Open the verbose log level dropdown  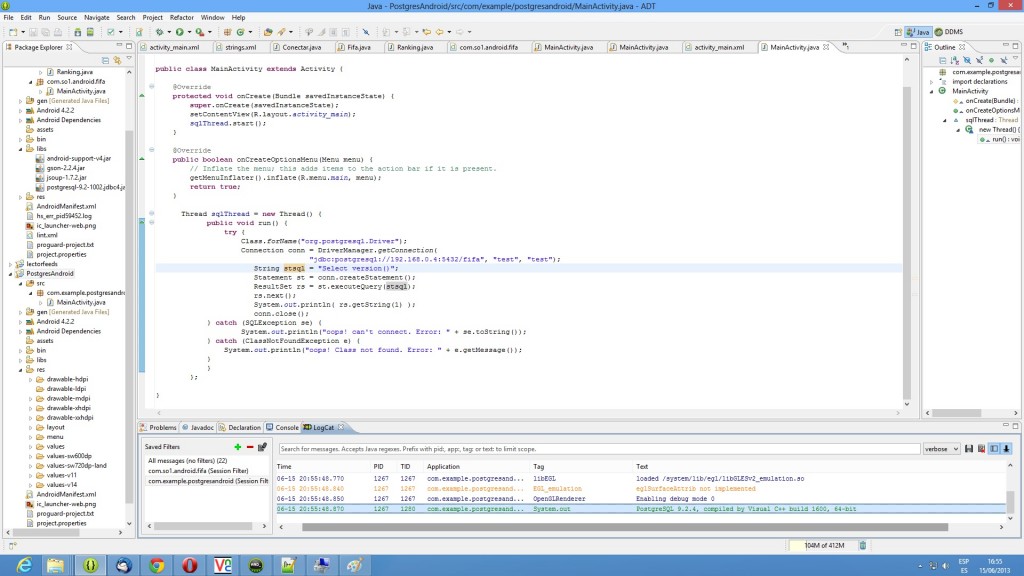941,449
